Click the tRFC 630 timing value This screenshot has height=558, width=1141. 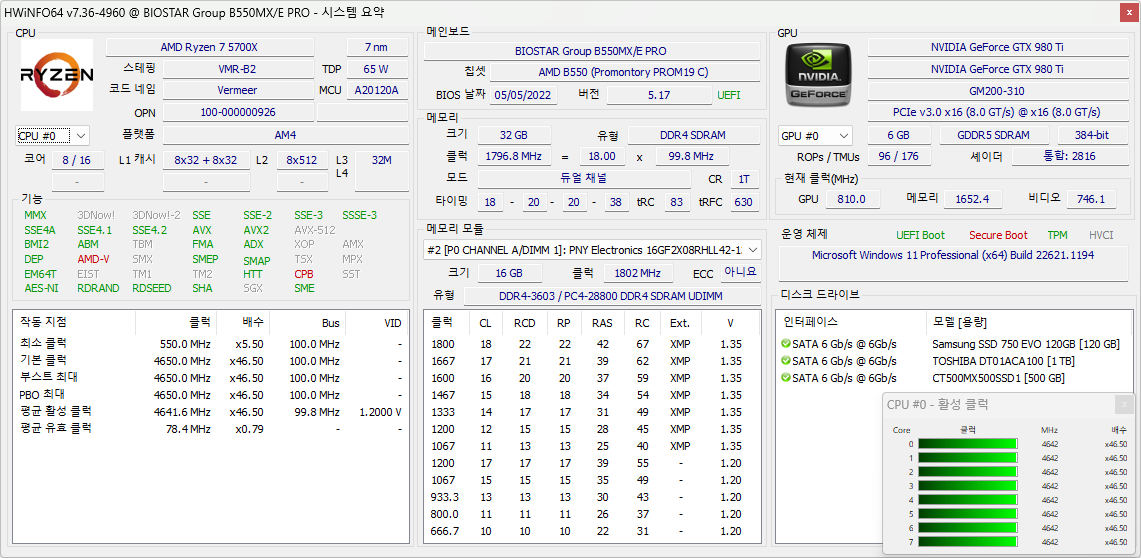[x=744, y=202]
